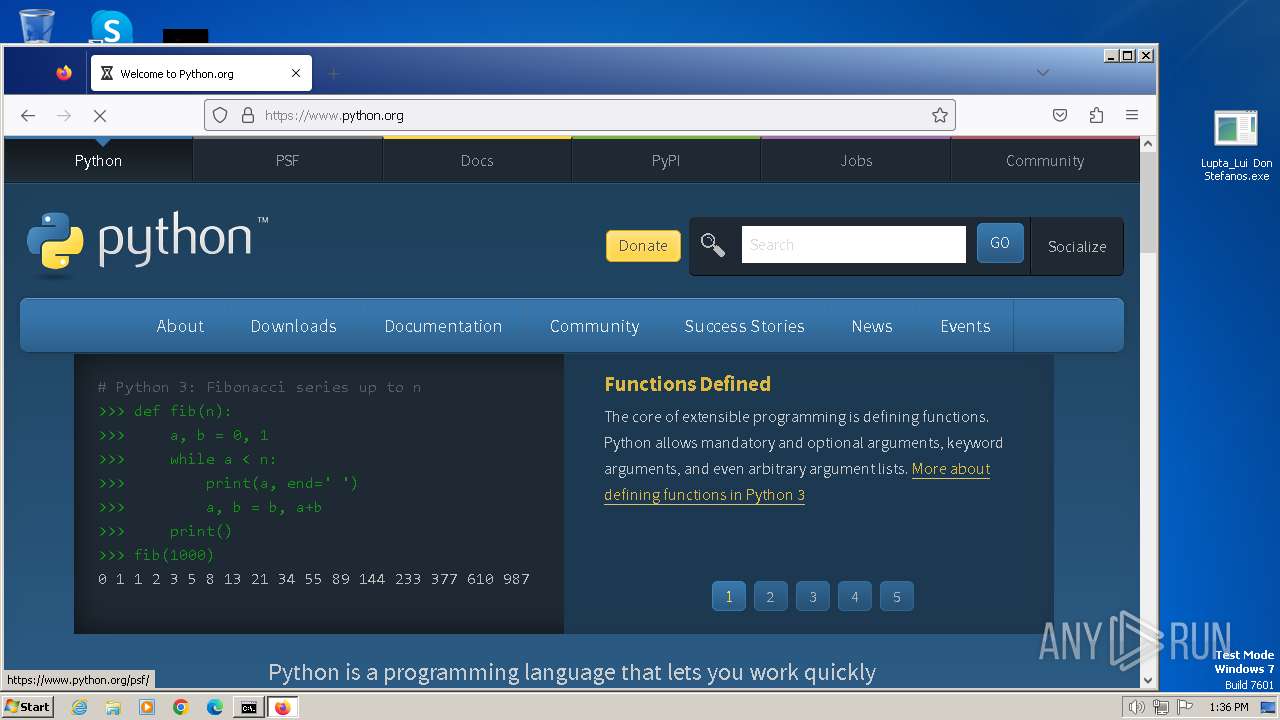1280x720 pixels.
Task: Click the python logo image
Action: [x=147, y=241]
